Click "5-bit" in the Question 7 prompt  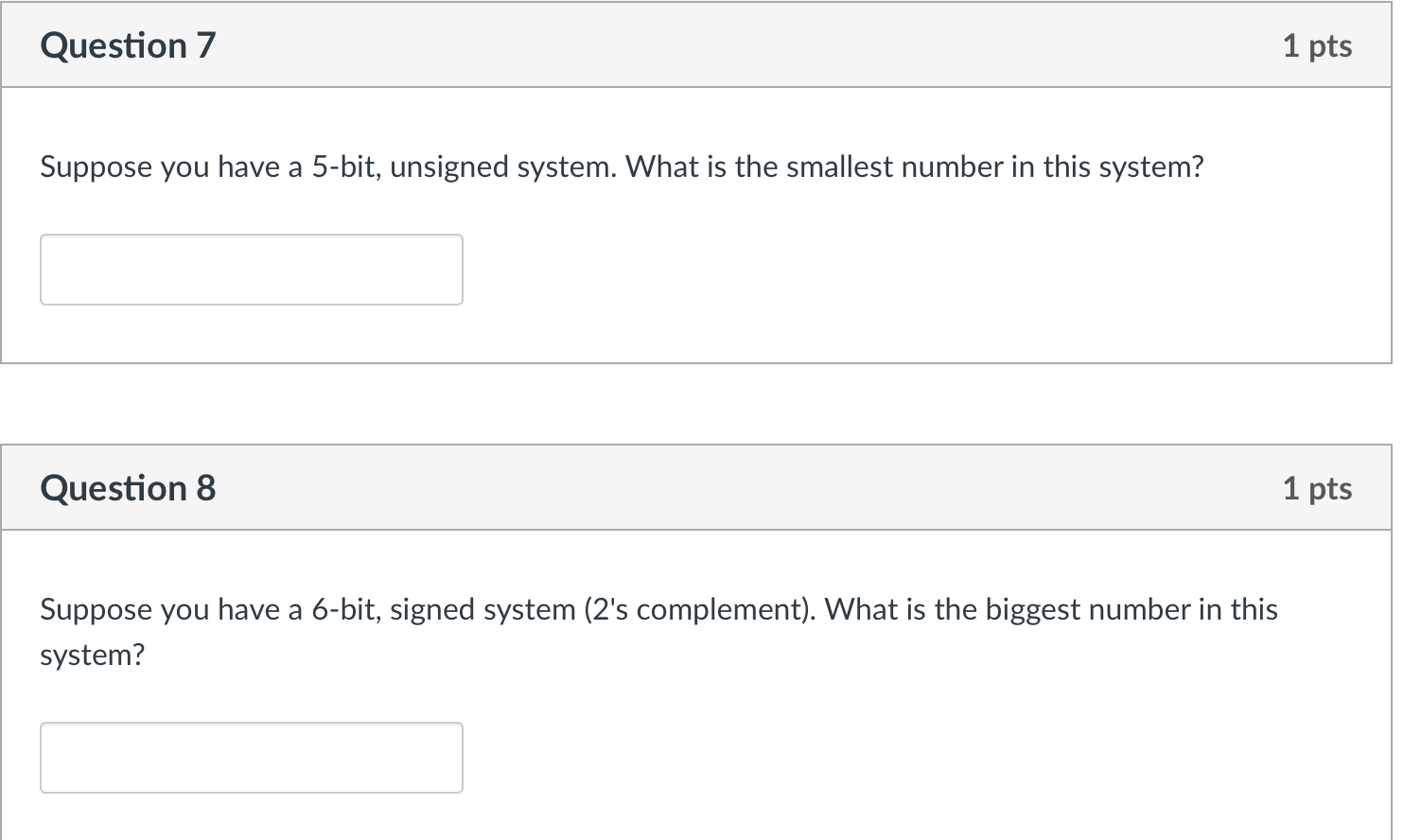coord(346,166)
